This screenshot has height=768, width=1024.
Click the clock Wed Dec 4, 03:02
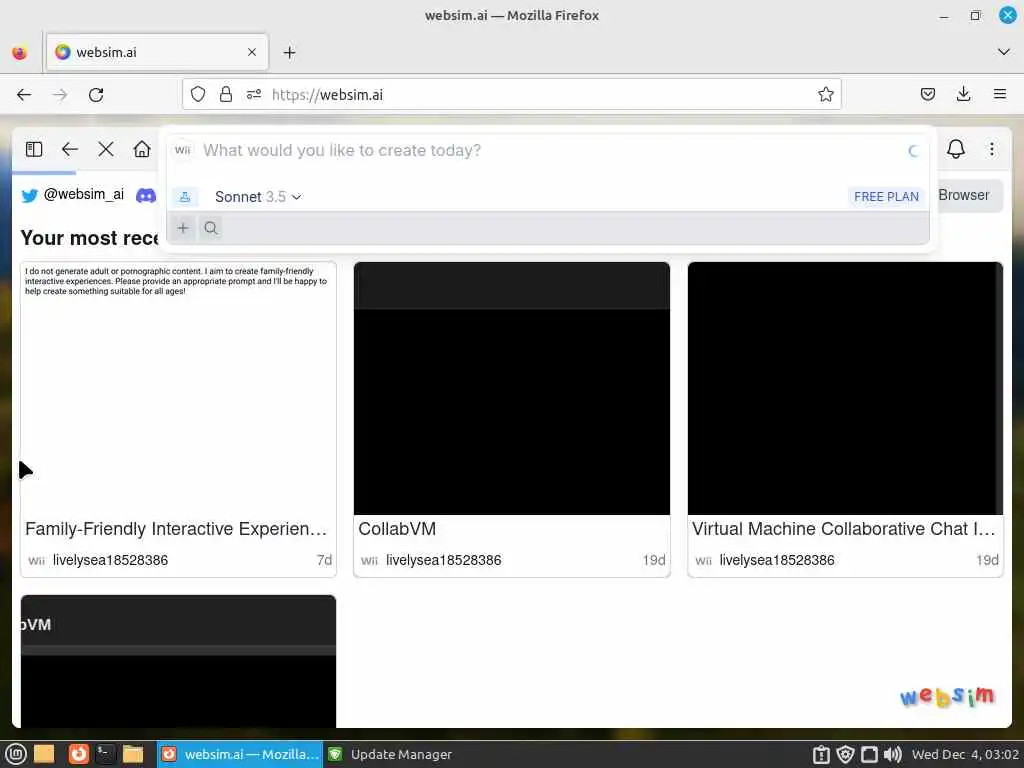pos(965,754)
